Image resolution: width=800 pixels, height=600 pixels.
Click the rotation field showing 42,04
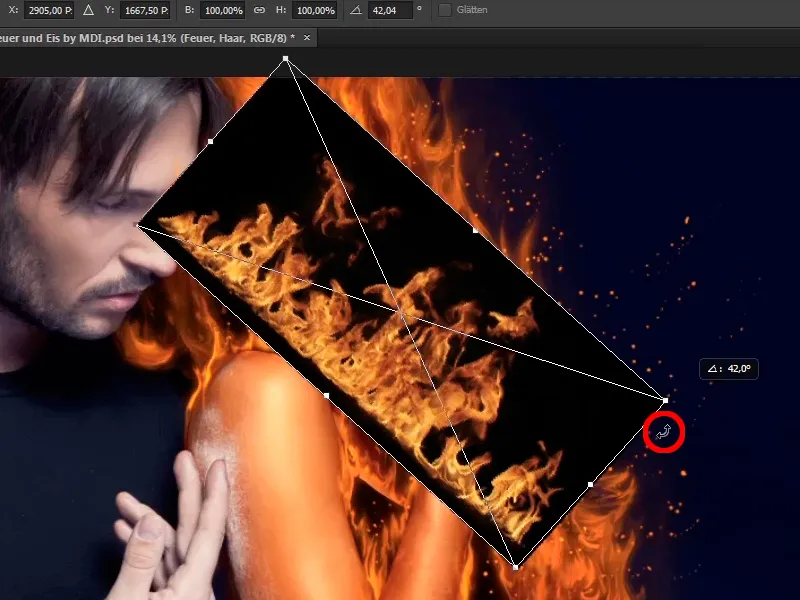click(390, 10)
